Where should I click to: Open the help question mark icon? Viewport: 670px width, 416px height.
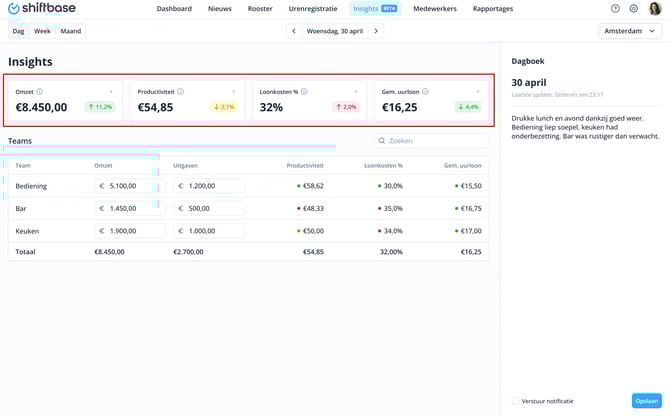coord(615,9)
